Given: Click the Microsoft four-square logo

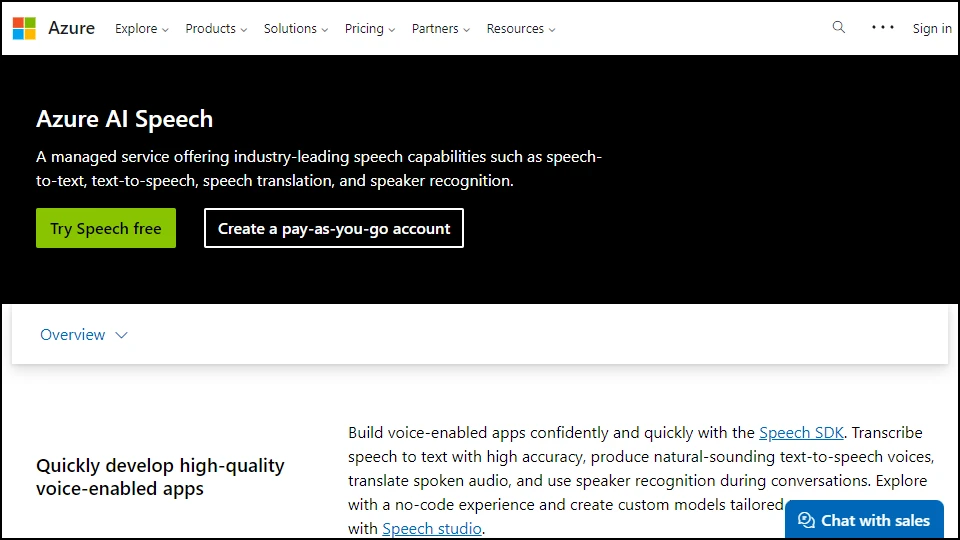Looking at the screenshot, I should pos(24,28).
